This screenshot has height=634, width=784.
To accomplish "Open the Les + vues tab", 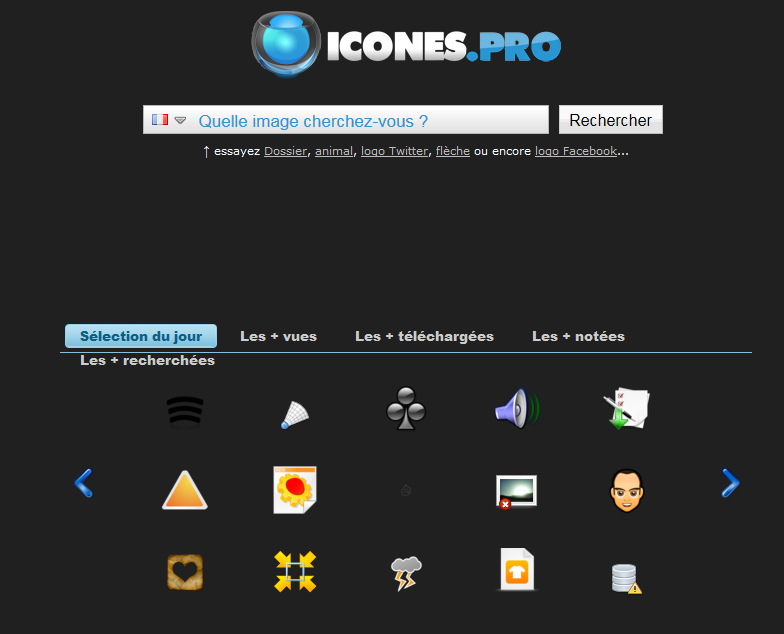I will click(278, 336).
